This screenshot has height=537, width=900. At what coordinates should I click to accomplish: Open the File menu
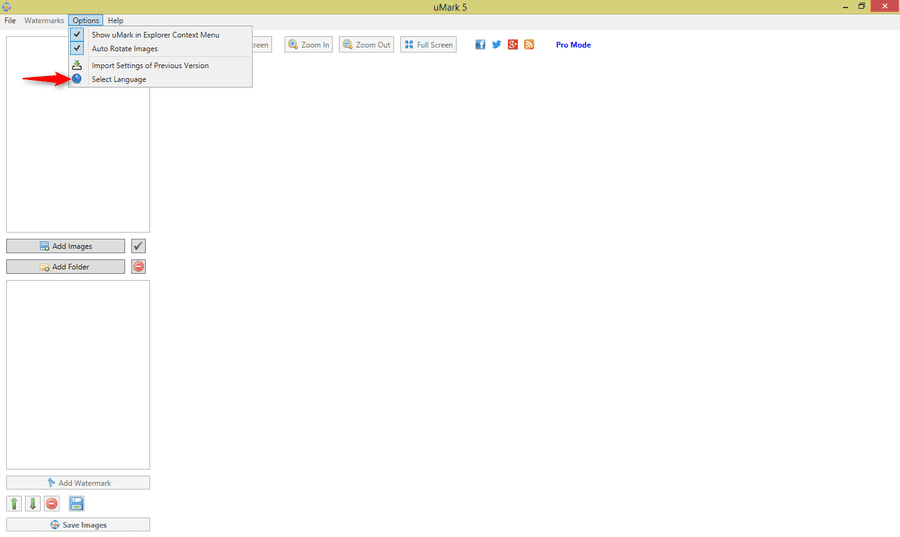tap(10, 20)
